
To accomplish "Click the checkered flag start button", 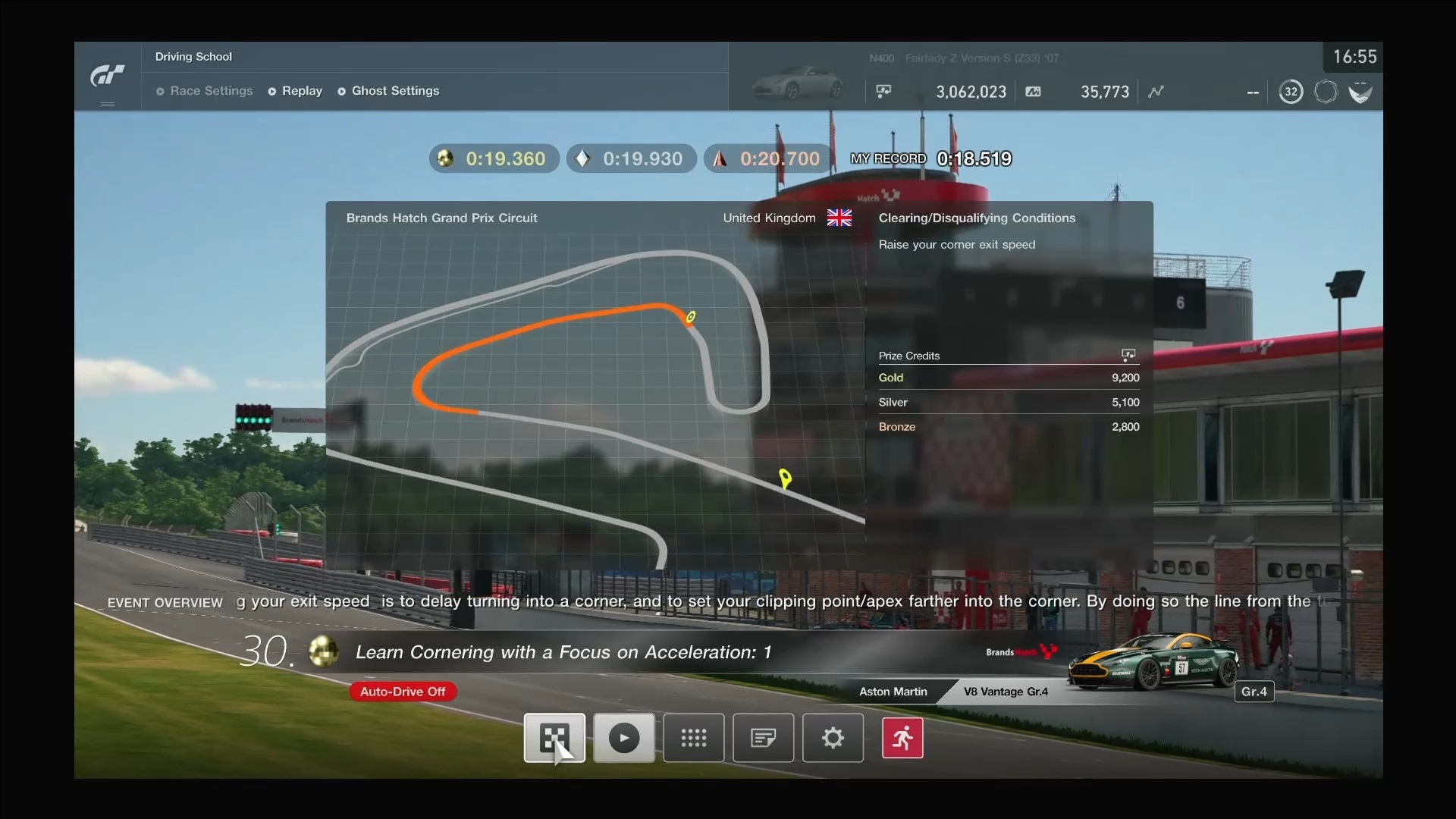I will (x=554, y=738).
